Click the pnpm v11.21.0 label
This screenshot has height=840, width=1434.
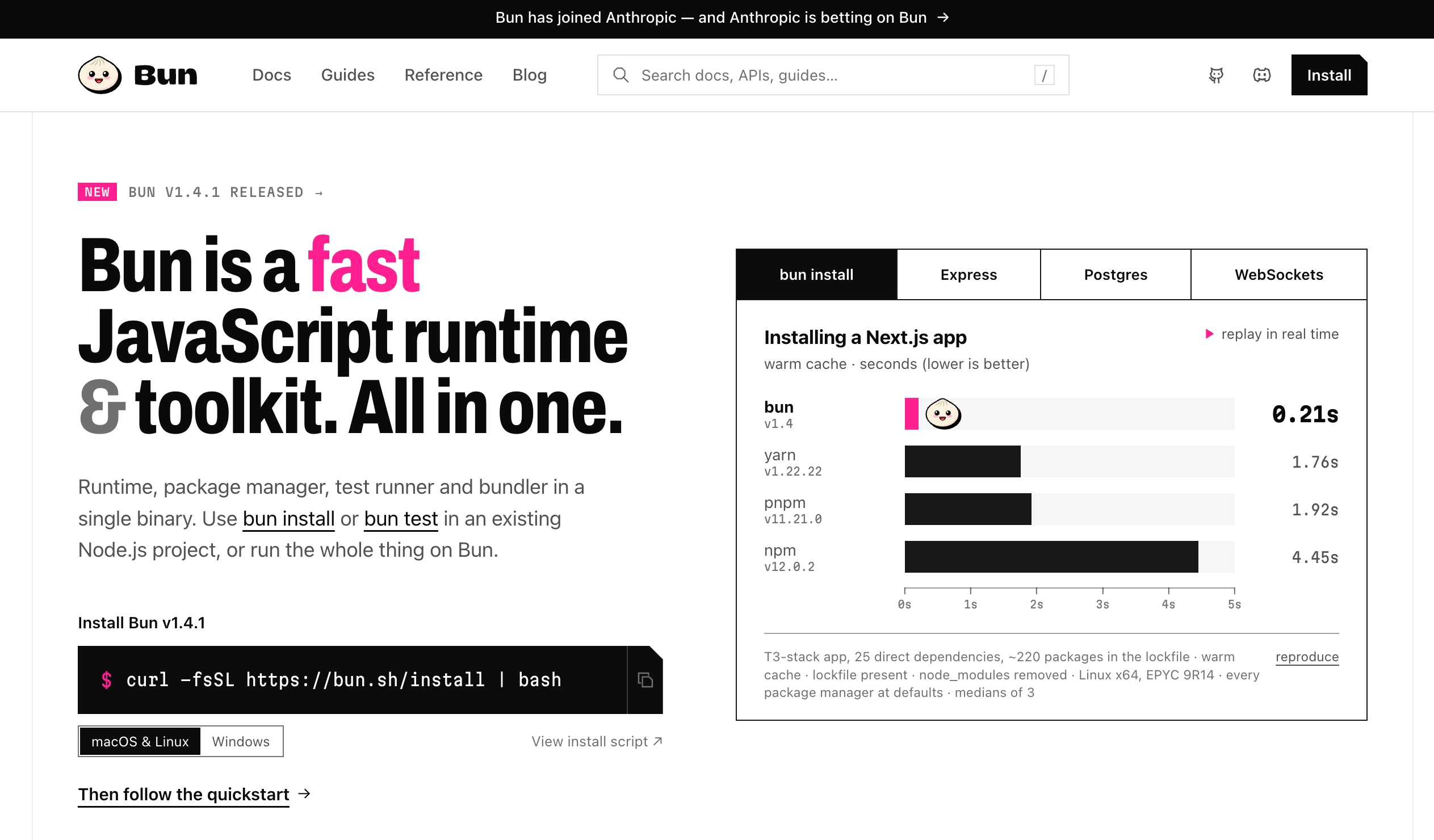pos(793,510)
